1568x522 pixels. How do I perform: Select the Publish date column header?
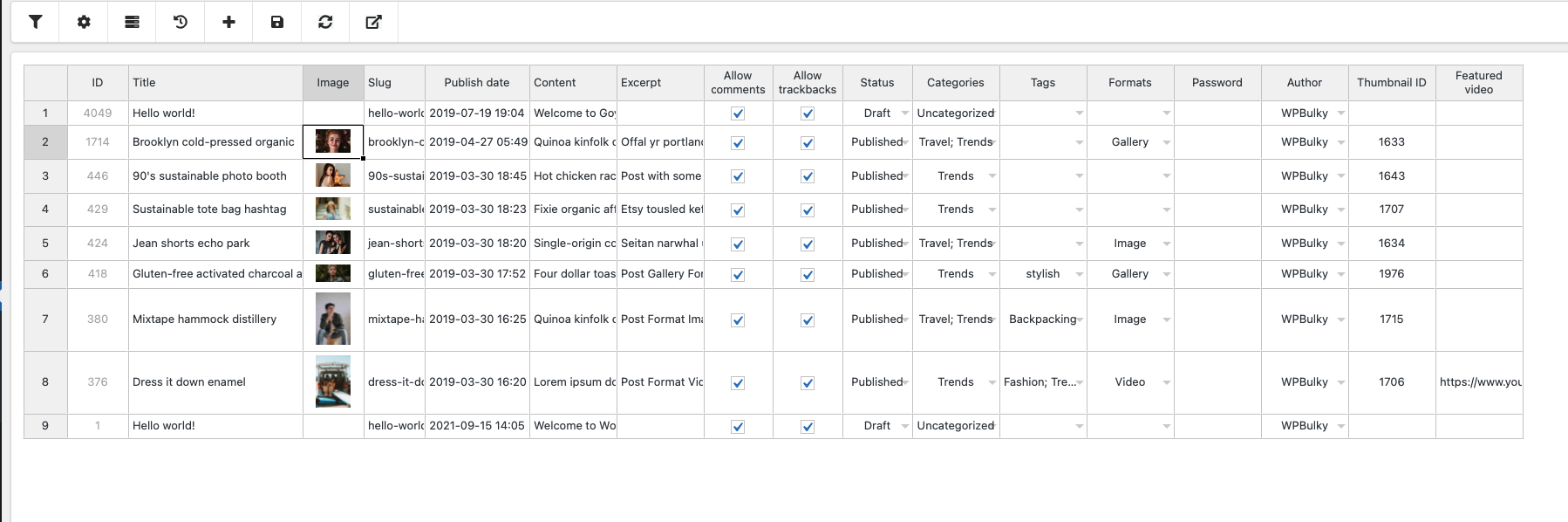tap(476, 83)
